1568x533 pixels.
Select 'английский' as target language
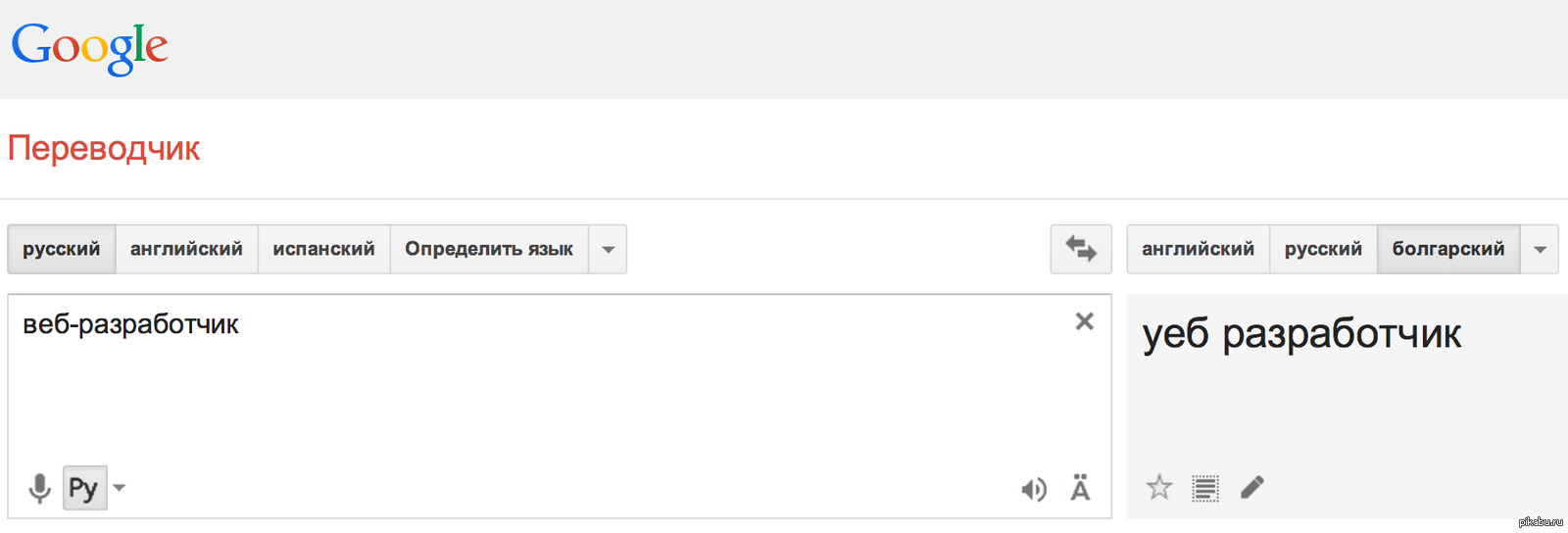pos(1198,249)
